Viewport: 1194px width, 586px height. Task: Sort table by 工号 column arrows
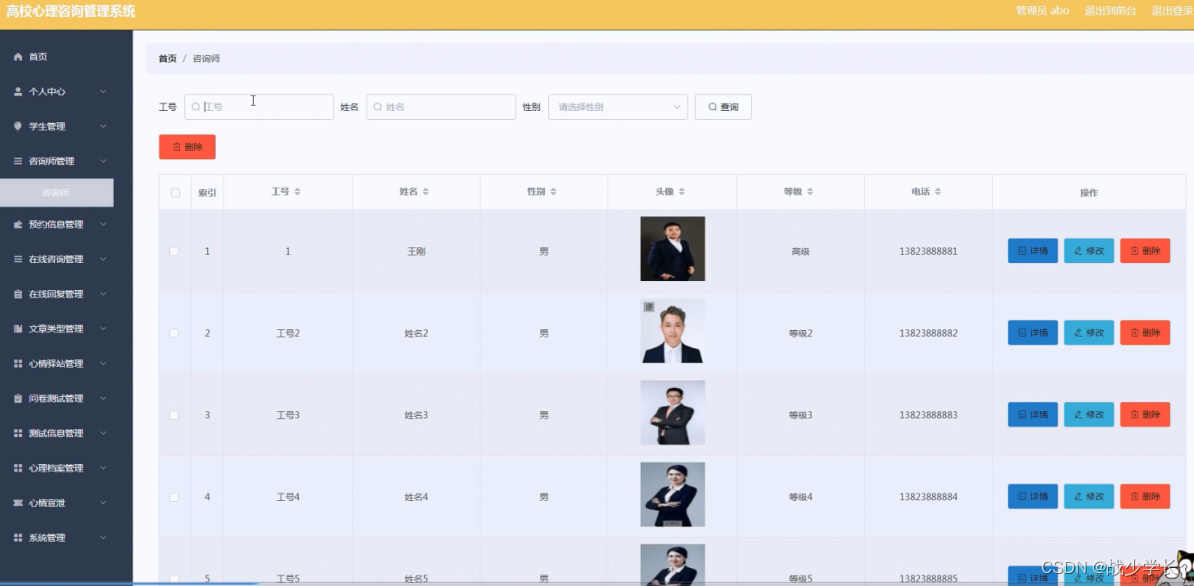(298, 192)
